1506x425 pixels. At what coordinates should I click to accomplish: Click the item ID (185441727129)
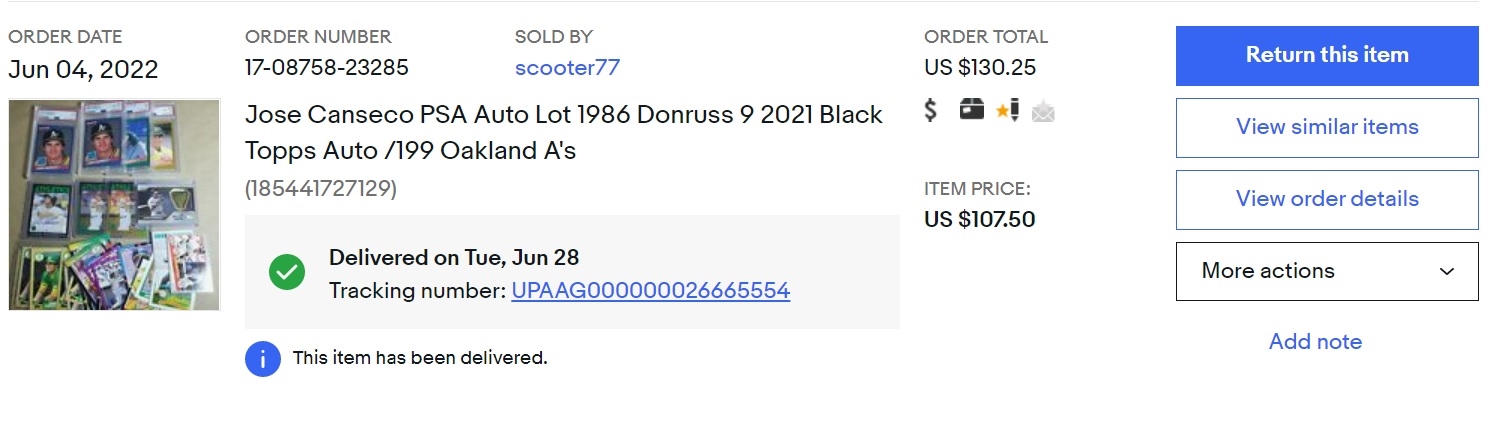click(x=321, y=189)
